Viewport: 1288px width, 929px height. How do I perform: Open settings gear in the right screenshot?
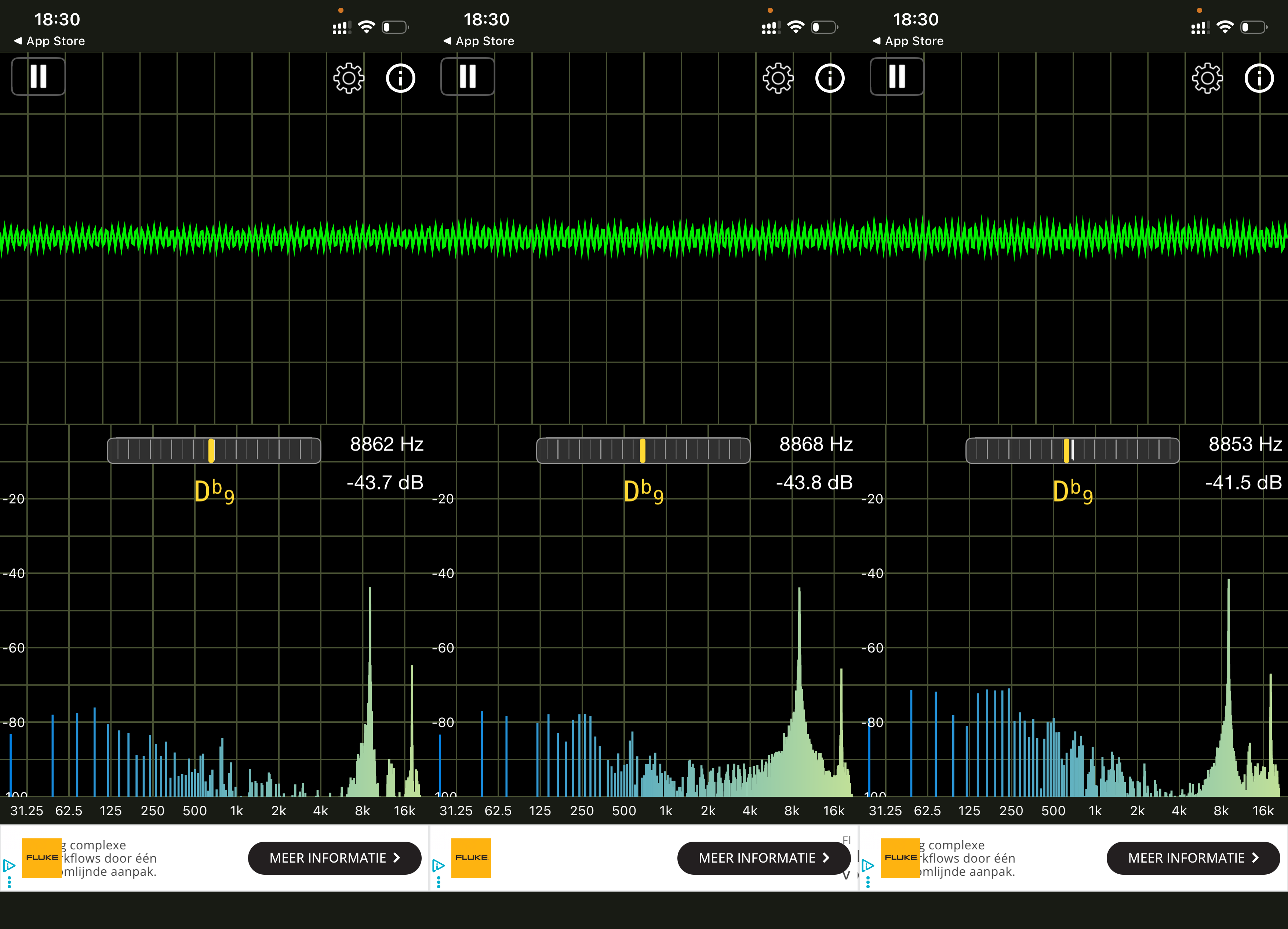tap(1207, 78)
